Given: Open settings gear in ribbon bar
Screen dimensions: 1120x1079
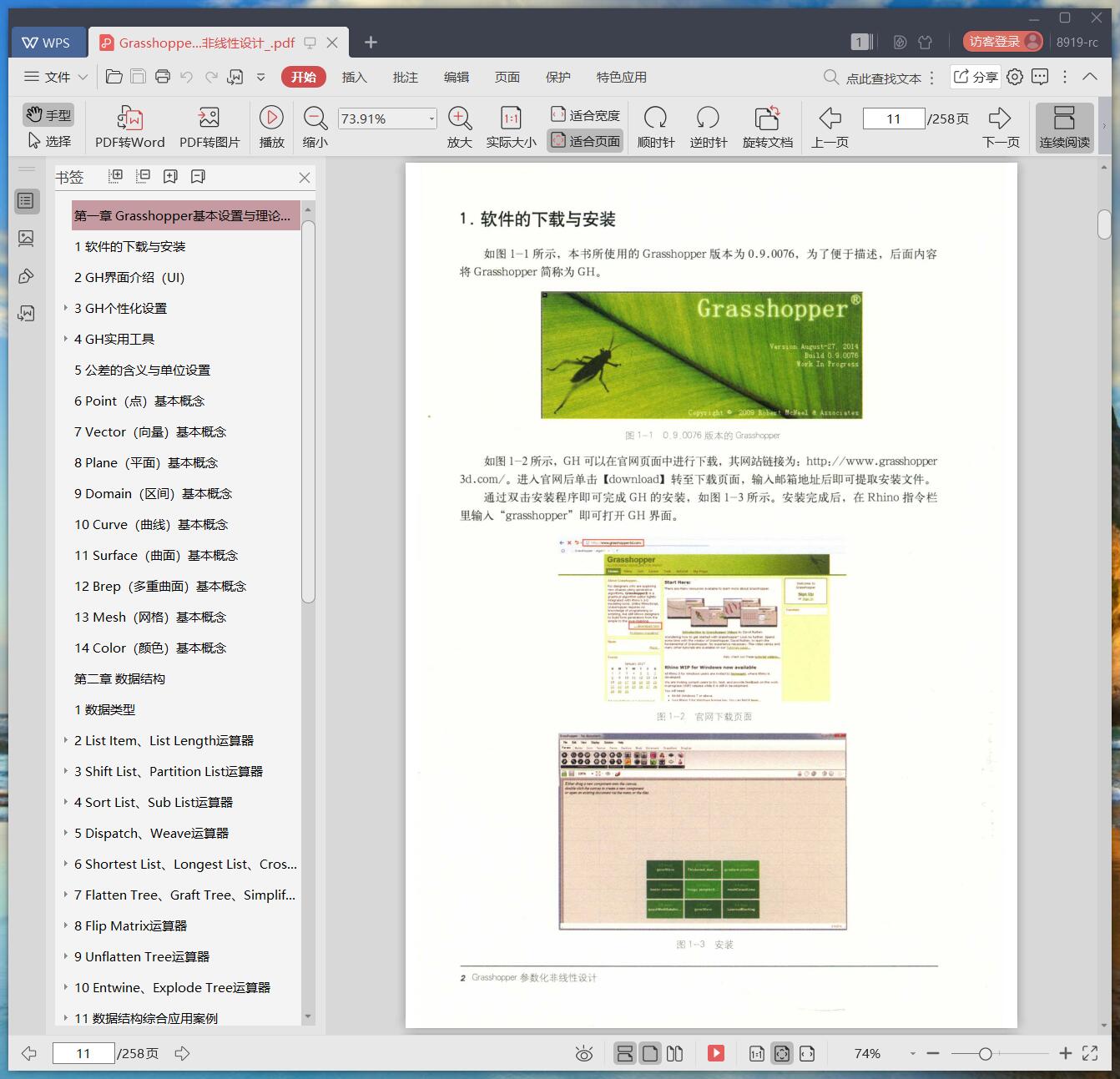Looking at the screenshot, I should [x=1015, y=77].
